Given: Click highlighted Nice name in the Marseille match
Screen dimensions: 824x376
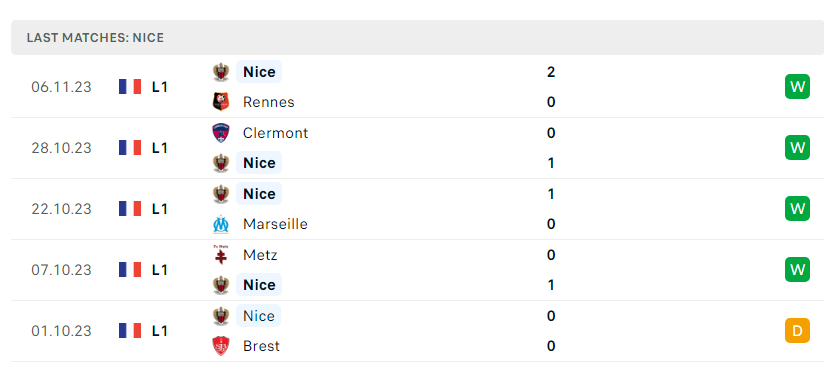Looking at the screenshot, I should [x=259, y=194].
